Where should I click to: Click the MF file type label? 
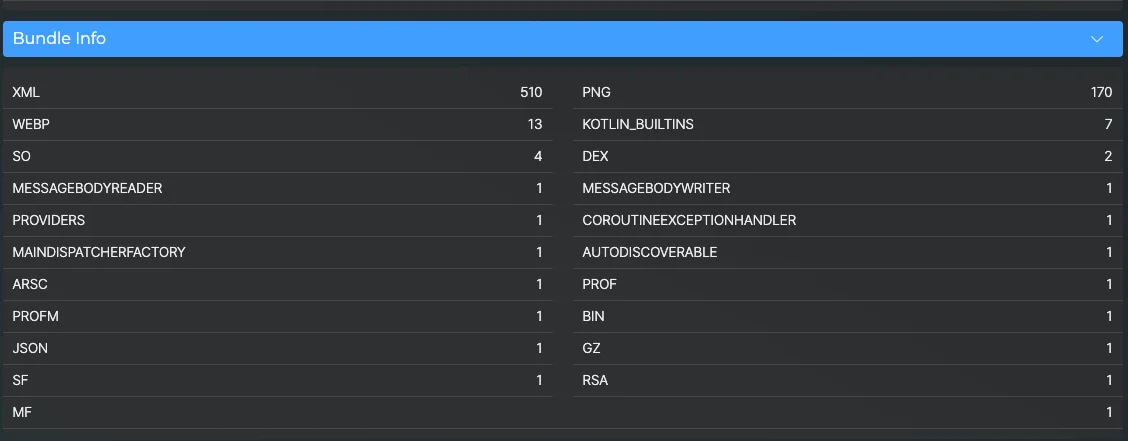click(22, 413)
